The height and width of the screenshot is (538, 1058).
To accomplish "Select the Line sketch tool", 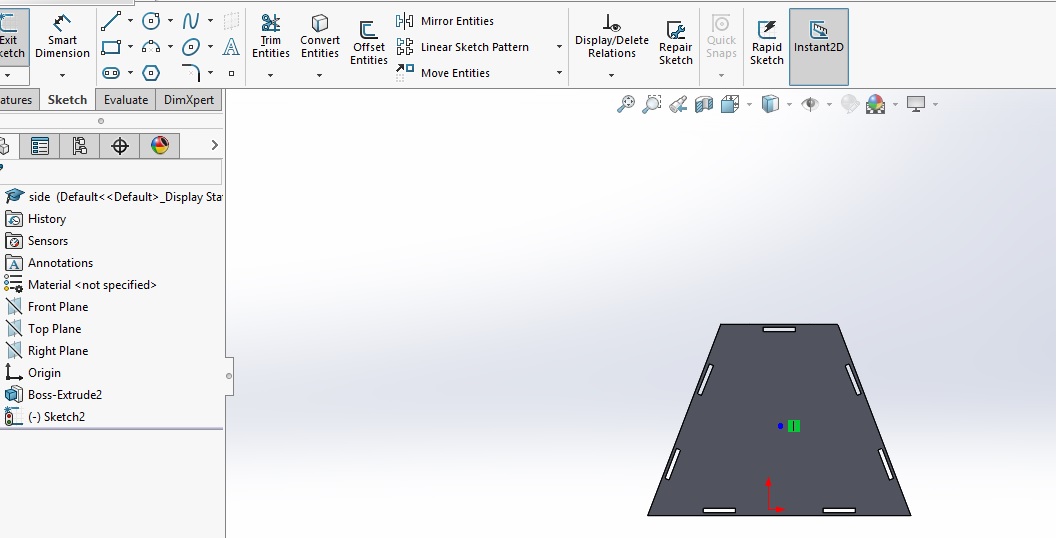I will 111,22.
